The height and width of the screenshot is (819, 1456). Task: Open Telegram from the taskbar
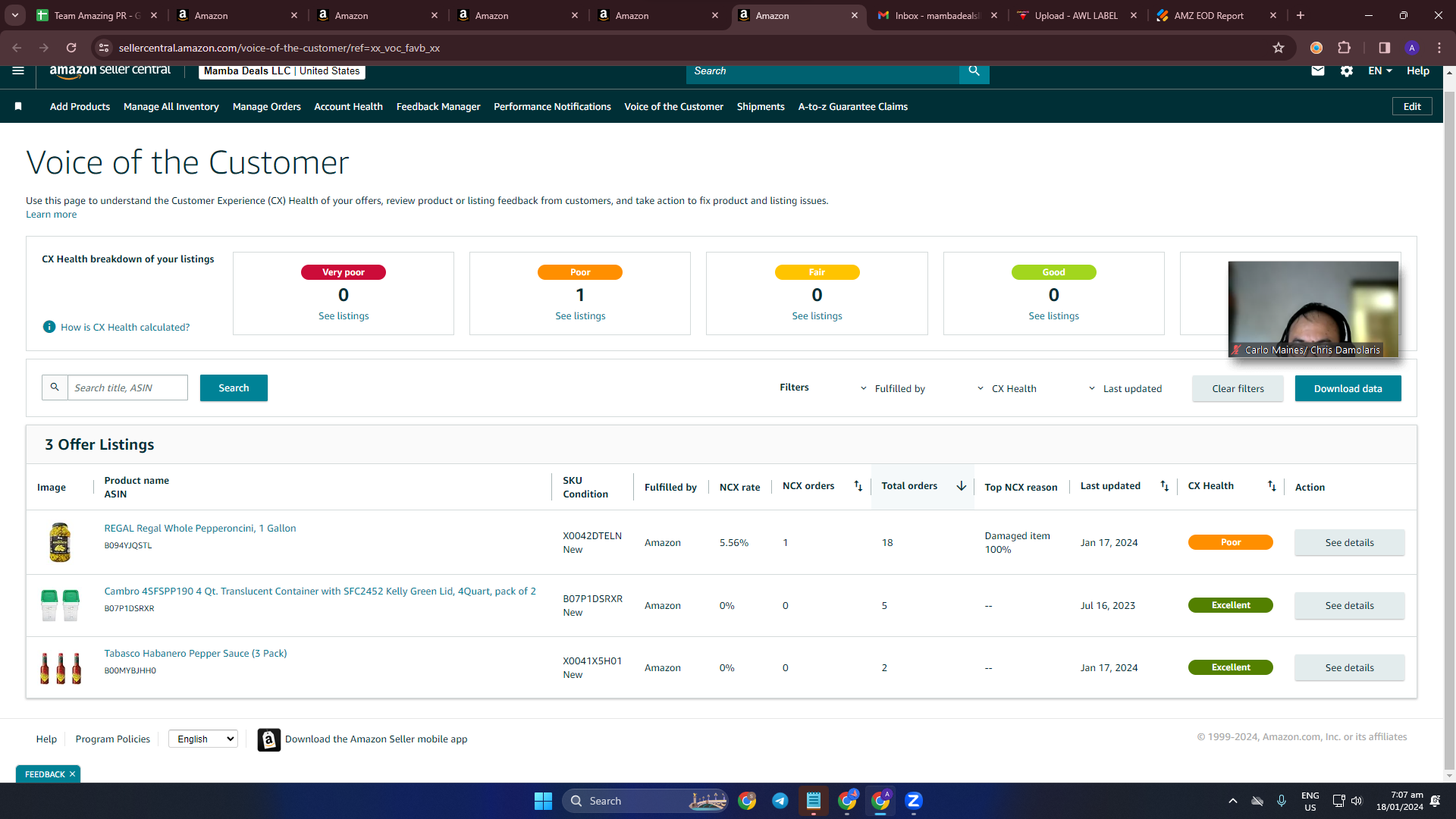pyautogui.click(x=780, y=801)
